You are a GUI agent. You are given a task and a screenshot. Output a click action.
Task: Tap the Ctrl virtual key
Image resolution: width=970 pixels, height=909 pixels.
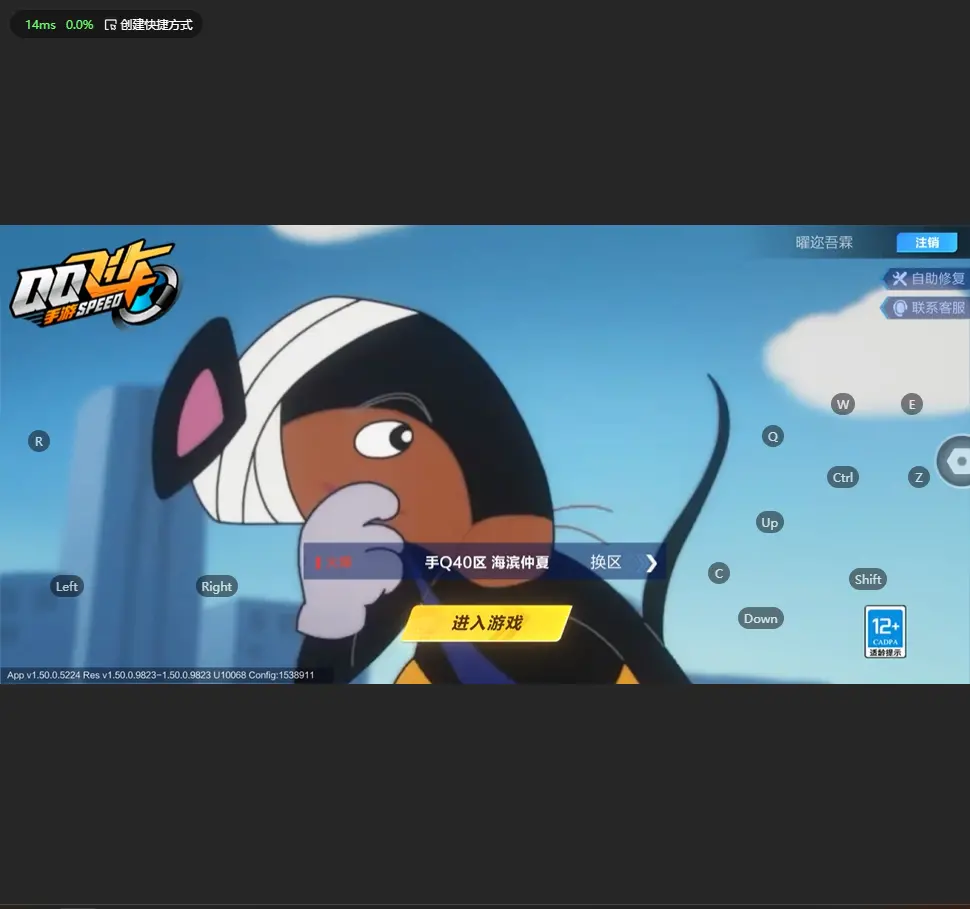[843, 477]
